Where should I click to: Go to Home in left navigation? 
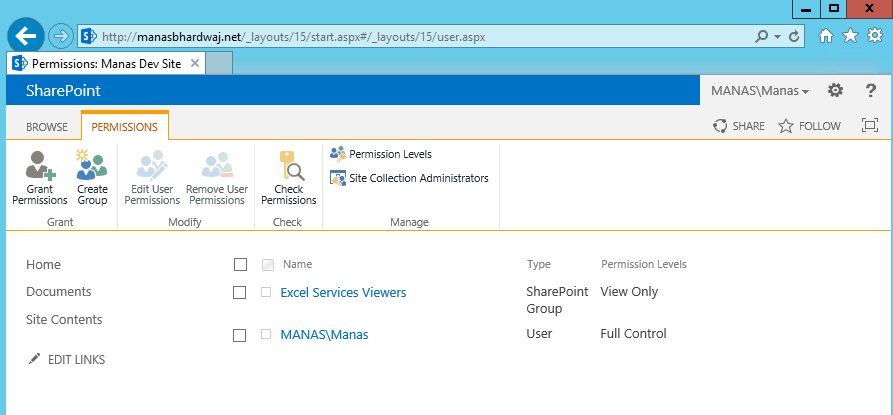43,265
